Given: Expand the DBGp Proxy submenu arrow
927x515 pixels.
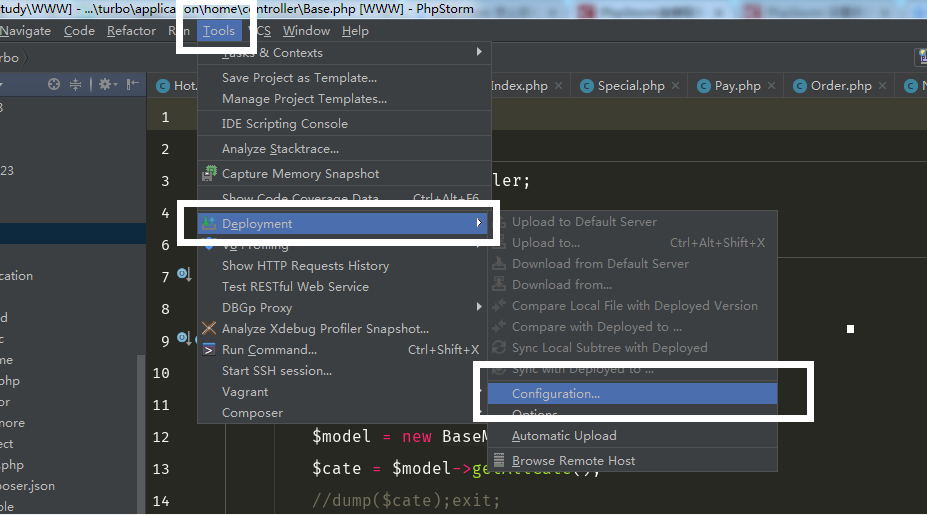Looking at the screenshot, I should coord(479,307).
